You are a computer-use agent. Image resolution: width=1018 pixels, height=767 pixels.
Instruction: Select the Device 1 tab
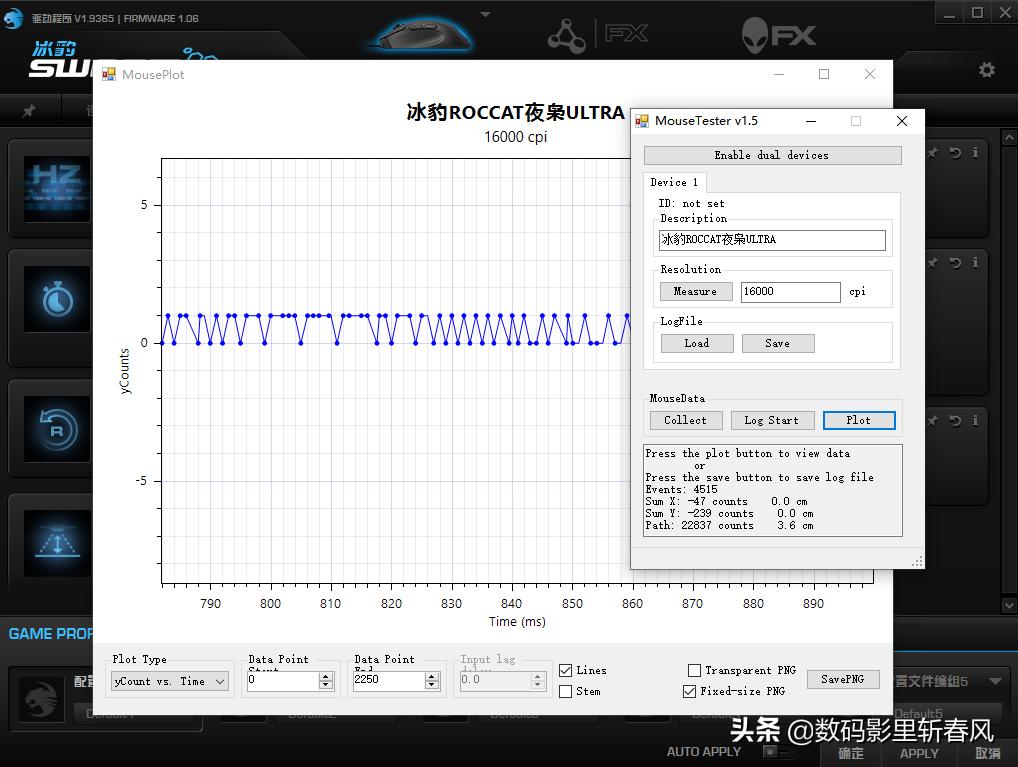pos(674,182)
